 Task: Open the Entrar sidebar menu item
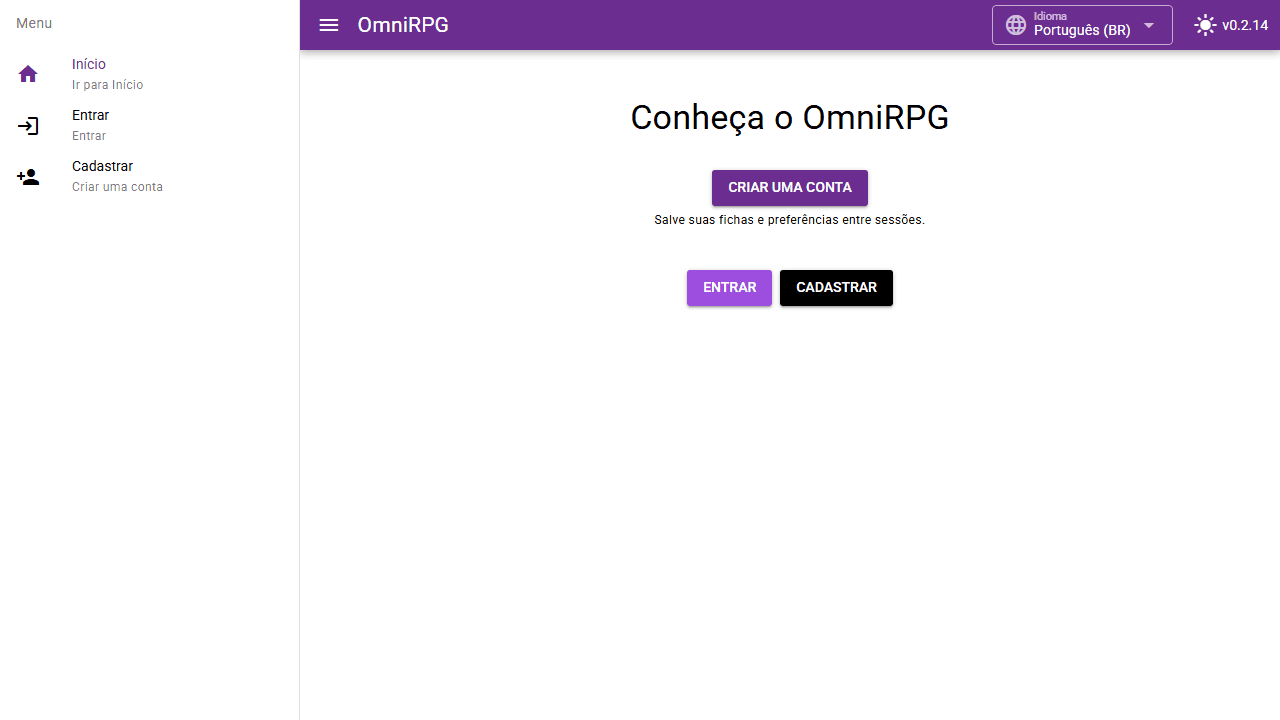pos(150,125)
